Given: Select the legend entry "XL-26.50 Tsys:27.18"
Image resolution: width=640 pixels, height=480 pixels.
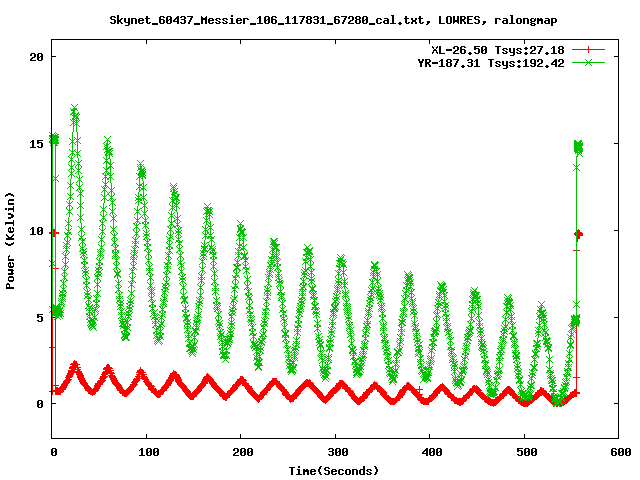Looking at the screenshot, I should (x=498, y=50).
